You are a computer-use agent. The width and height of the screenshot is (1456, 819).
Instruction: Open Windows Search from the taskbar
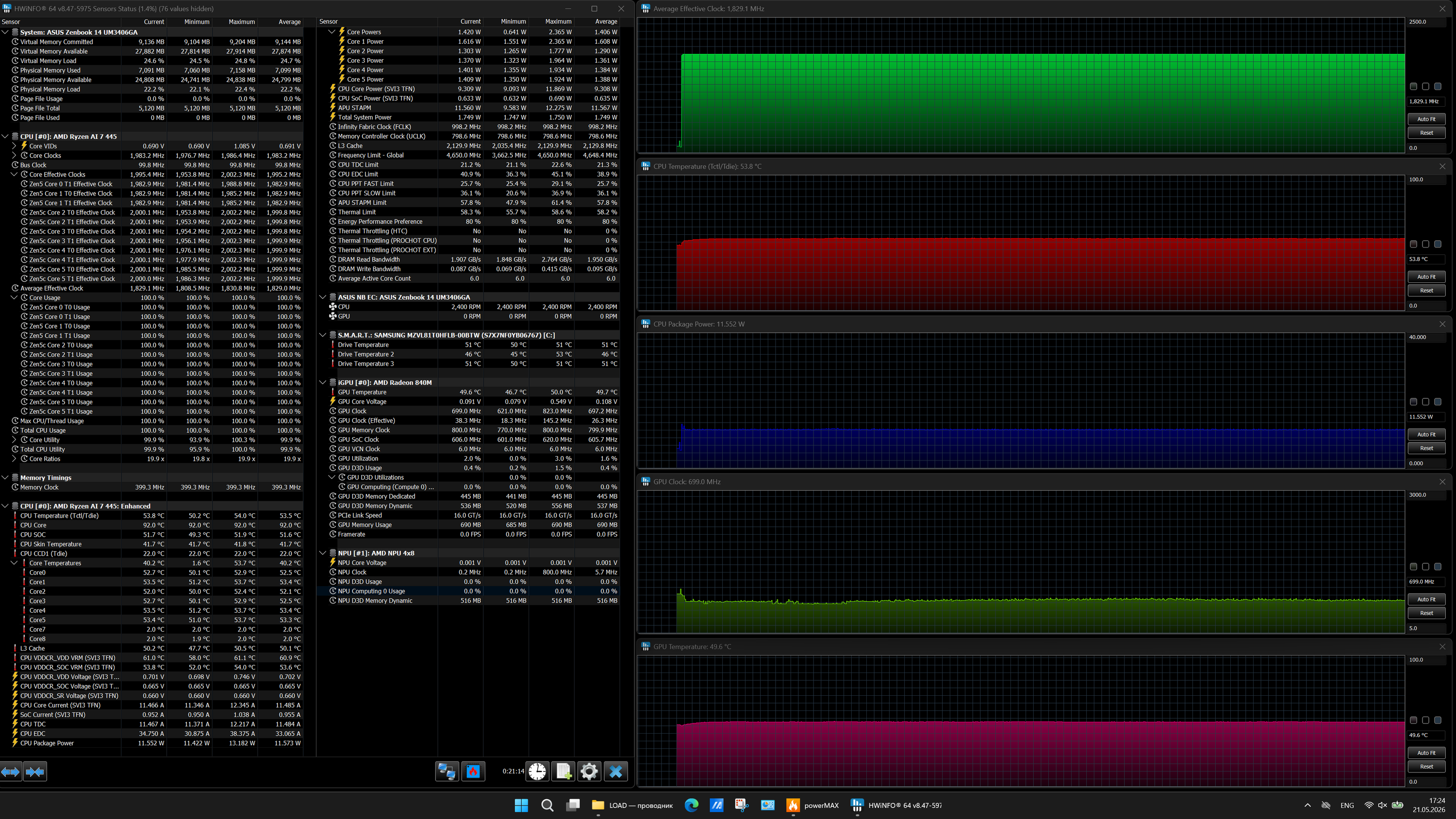[547, 805]
